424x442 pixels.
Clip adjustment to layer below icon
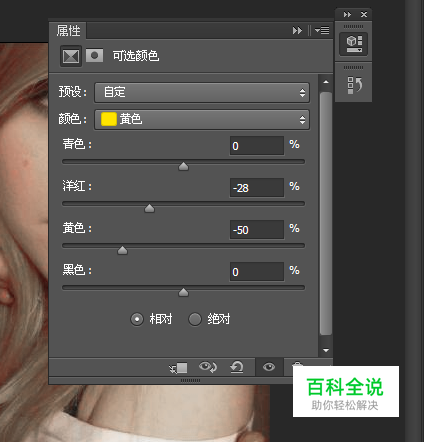click(178, 368)
